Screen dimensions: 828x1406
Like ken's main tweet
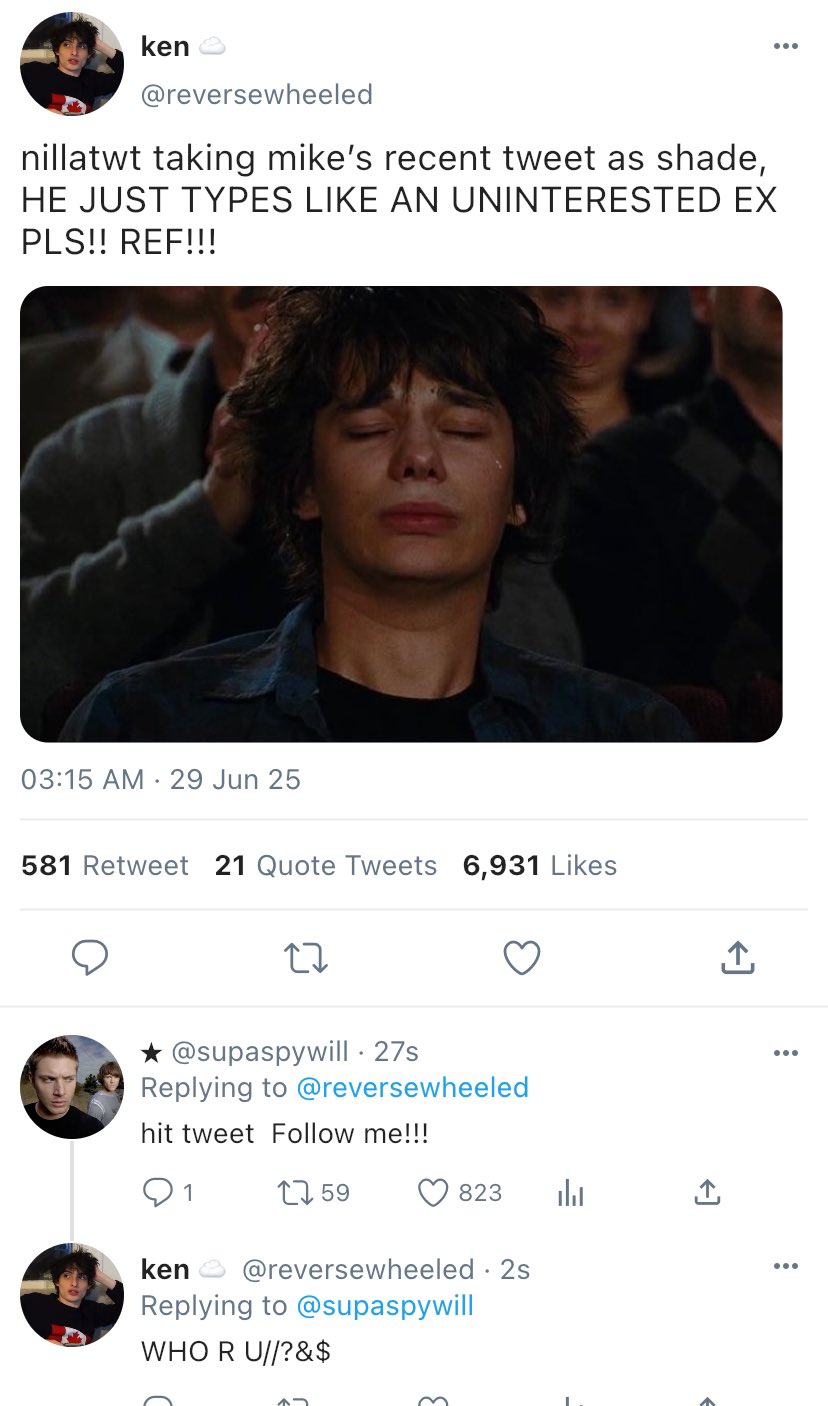(521, 958)
